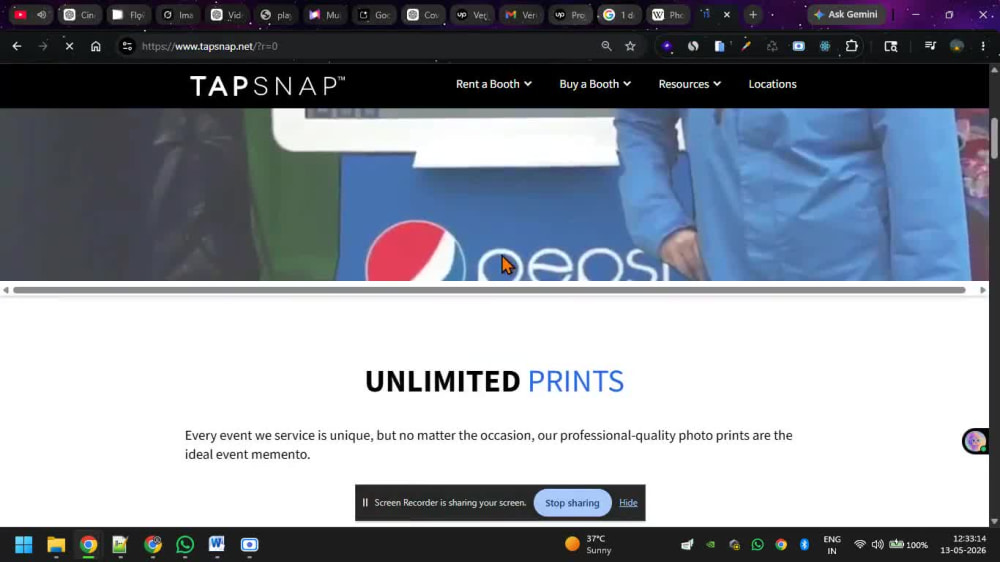Expand the Rent a Booth menu
This screenshot has width=1000, height=562.
pos(494,84)
